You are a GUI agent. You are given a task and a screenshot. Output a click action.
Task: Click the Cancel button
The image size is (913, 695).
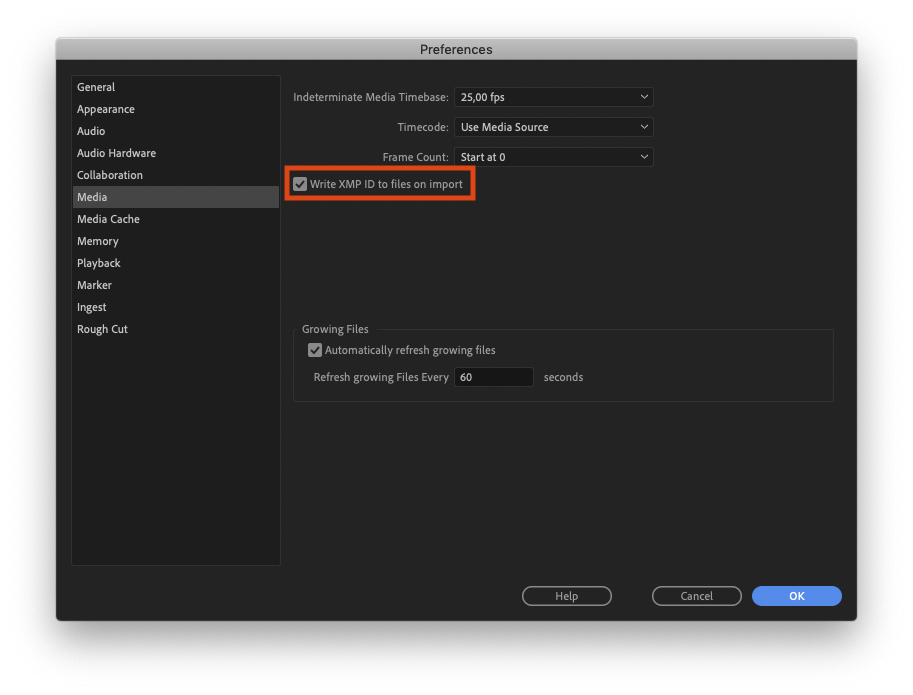[x=696, y=596]
